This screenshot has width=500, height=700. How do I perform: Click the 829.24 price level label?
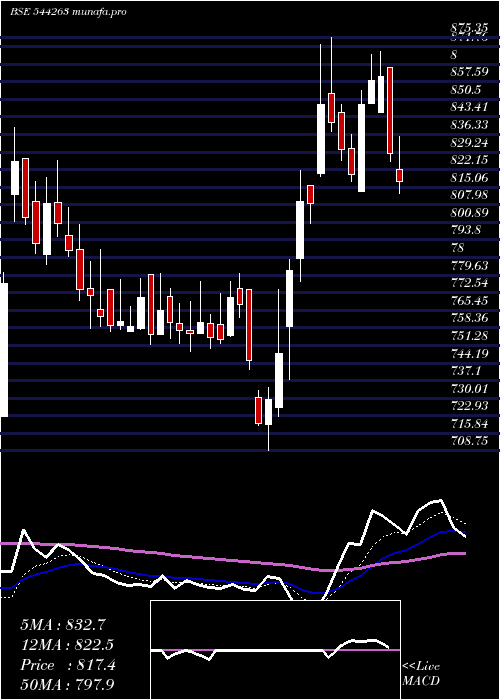[470, 143]
